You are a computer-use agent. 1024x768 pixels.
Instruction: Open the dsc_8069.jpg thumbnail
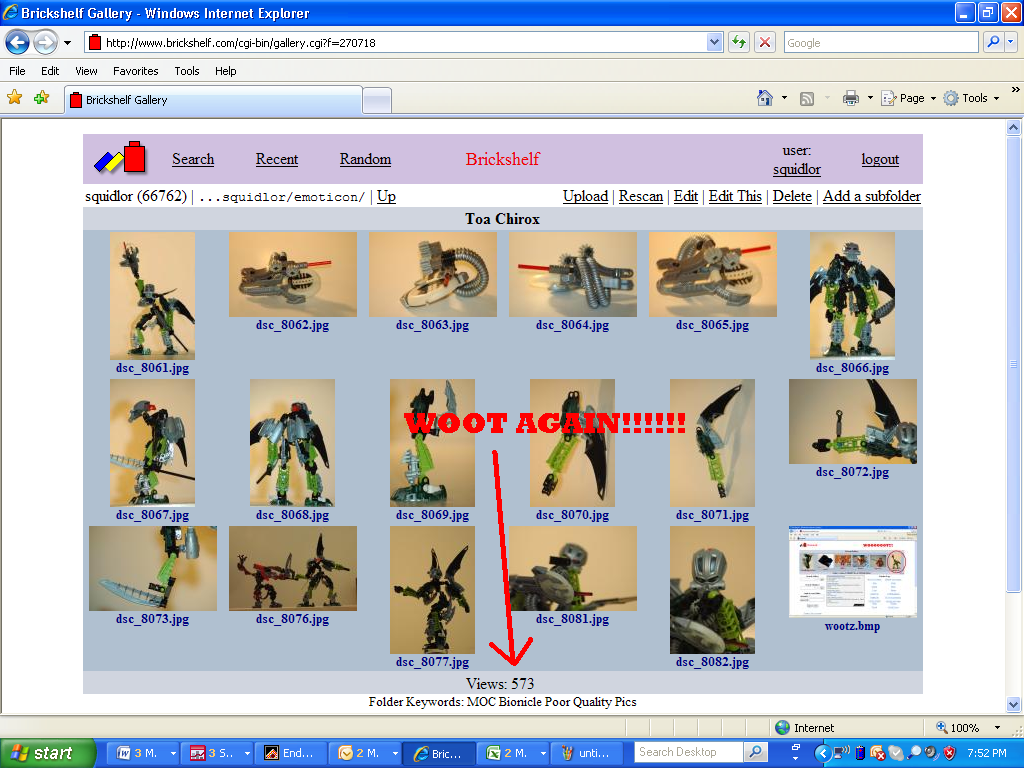point(432,443)
